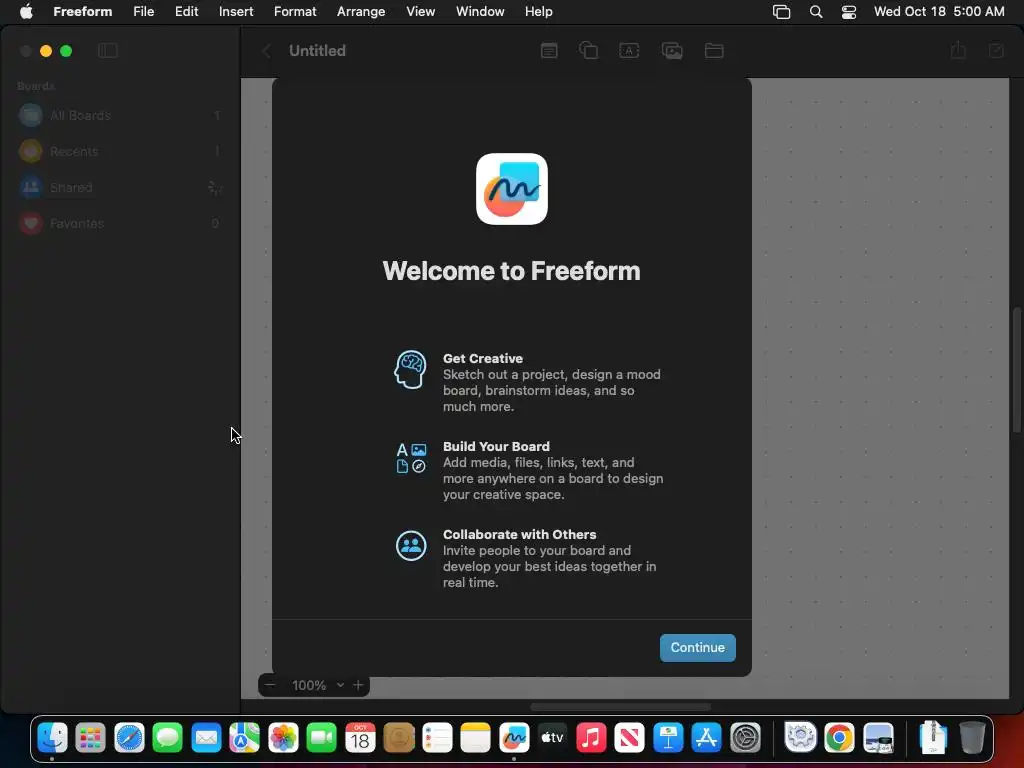Screen dimensions: 1024x768
Task: Open System Settings from the Dock
Action: (x=745, y=738)
